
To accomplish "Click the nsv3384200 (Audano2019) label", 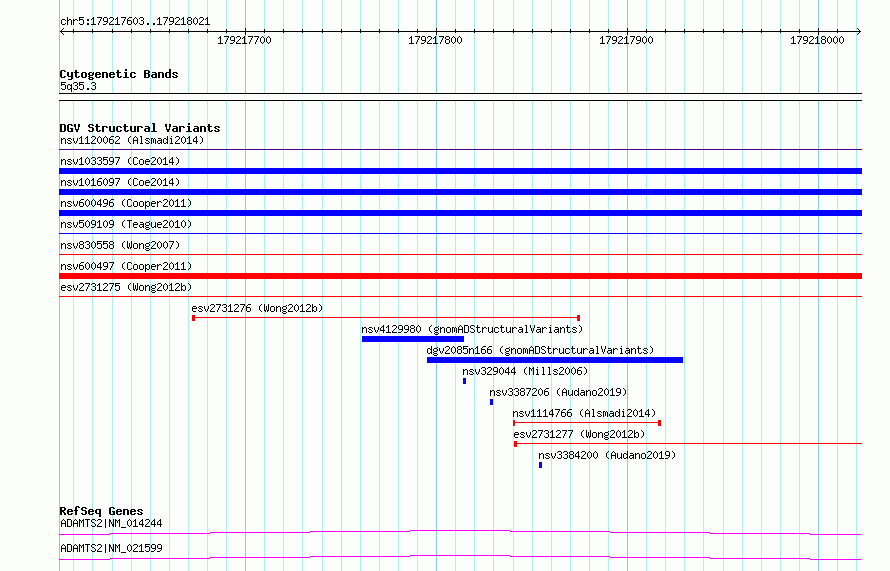I will pos(607,455).
